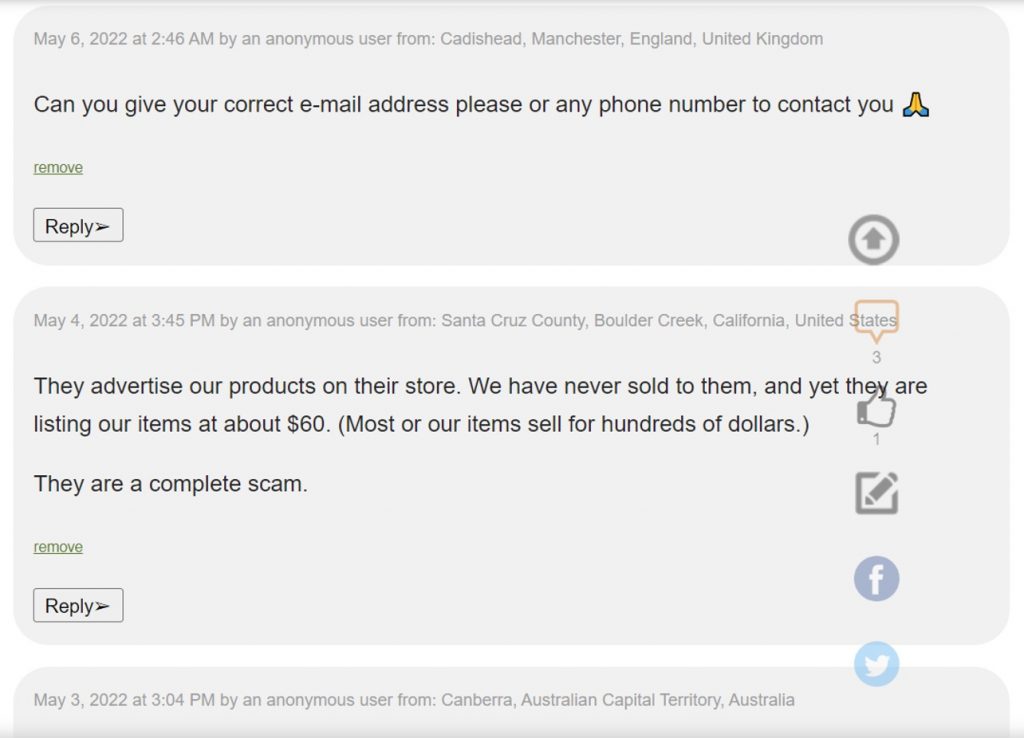The height and width of the screenshot is (738, 1024).
Task: Click the 'They are a complete scam.' text
Action: pyautogui.click(x=171, y=484)
